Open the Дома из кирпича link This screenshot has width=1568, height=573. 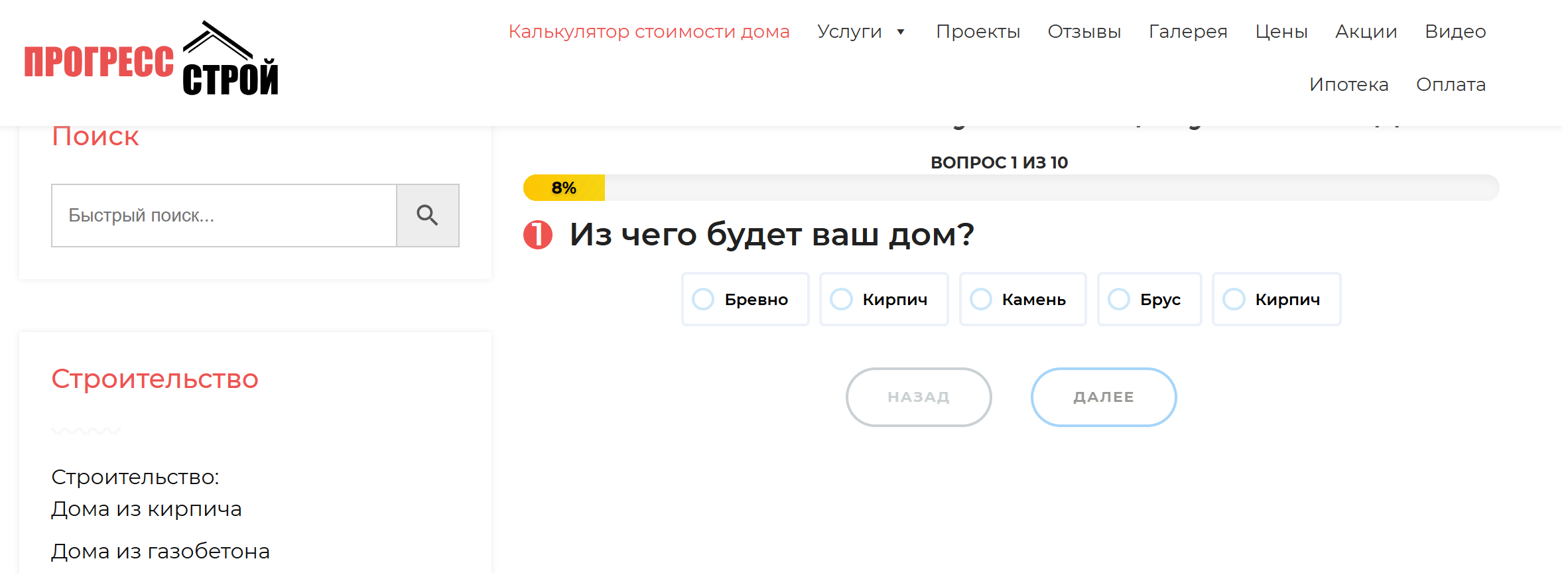pyautogui.click(x=146, y=509)
